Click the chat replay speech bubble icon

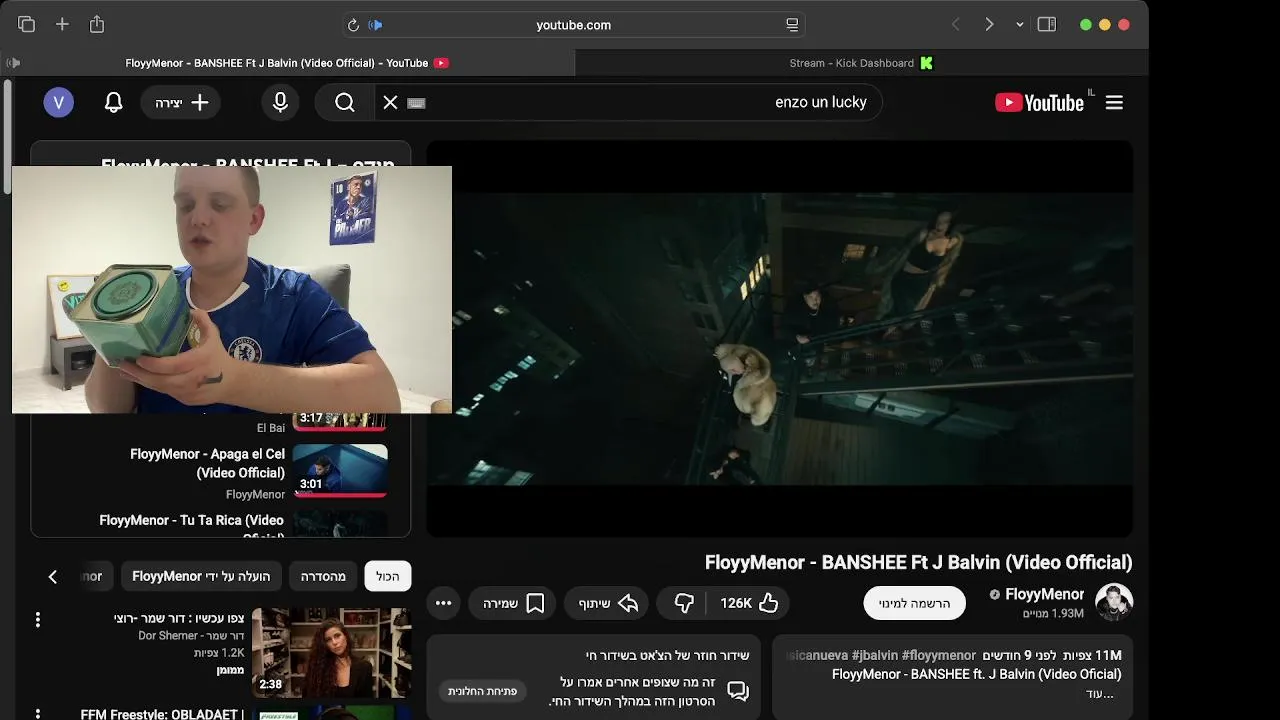[738, 691]
